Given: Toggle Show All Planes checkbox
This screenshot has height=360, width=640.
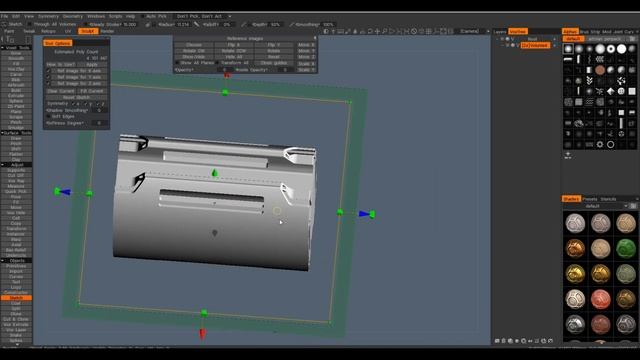Looking at the screenshot, I should [x=178, y=63].
